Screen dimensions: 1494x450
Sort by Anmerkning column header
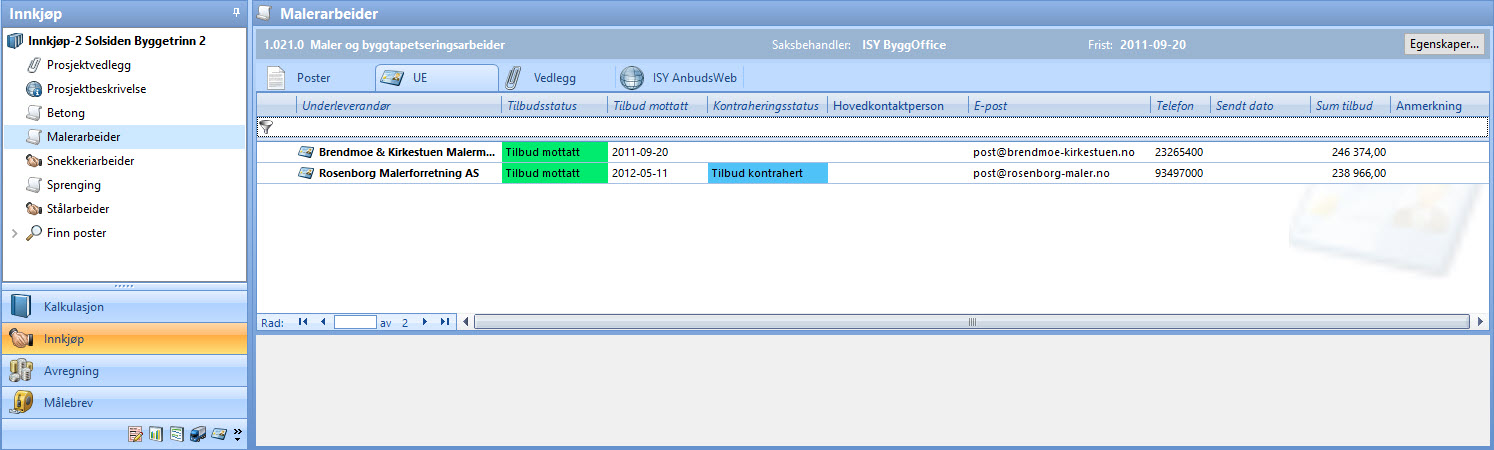[x=1440, y=106]
